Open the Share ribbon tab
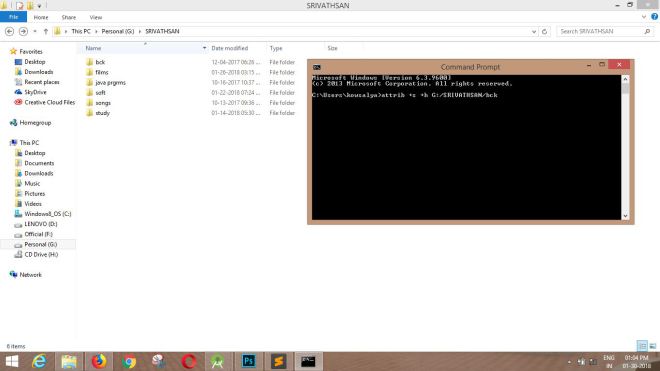The width and height of the screenshot is (660, 371). [69, 17]
